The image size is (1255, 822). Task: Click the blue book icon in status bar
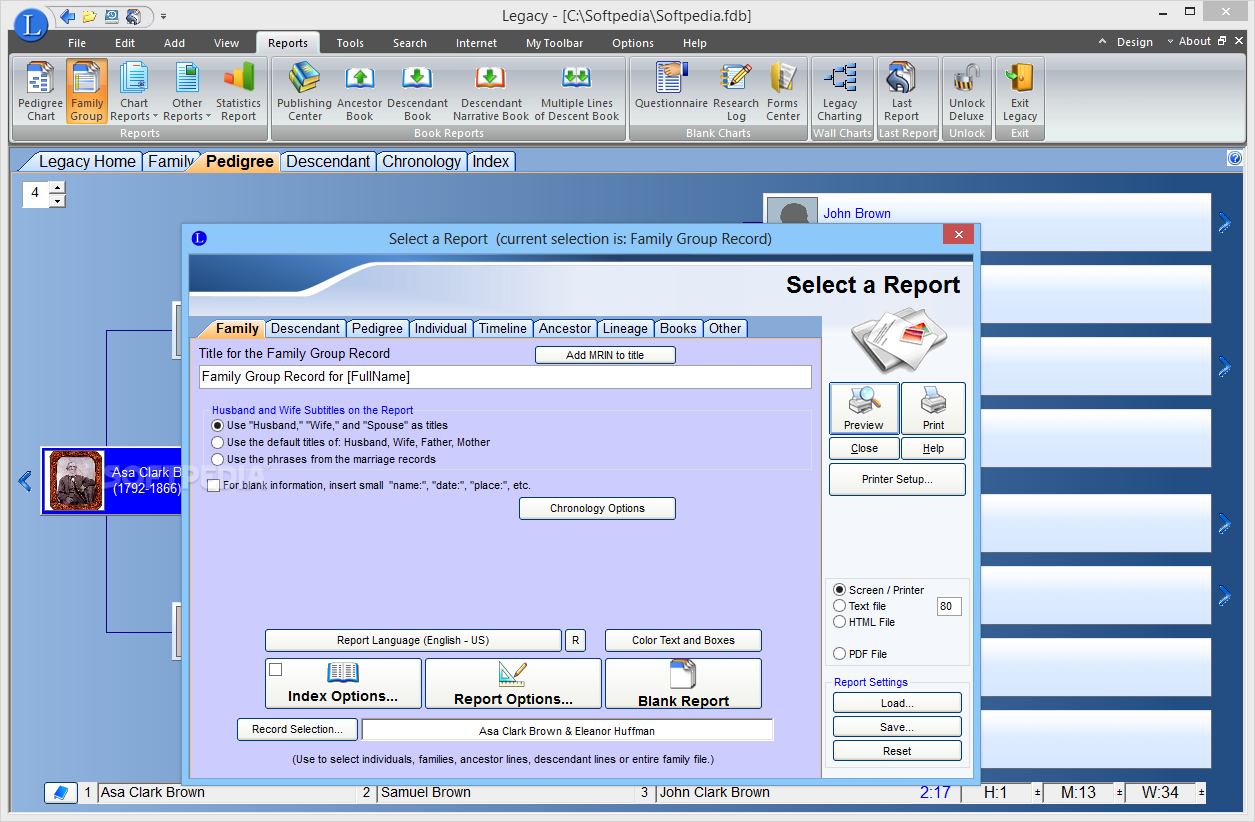click(x=61, y=792)
